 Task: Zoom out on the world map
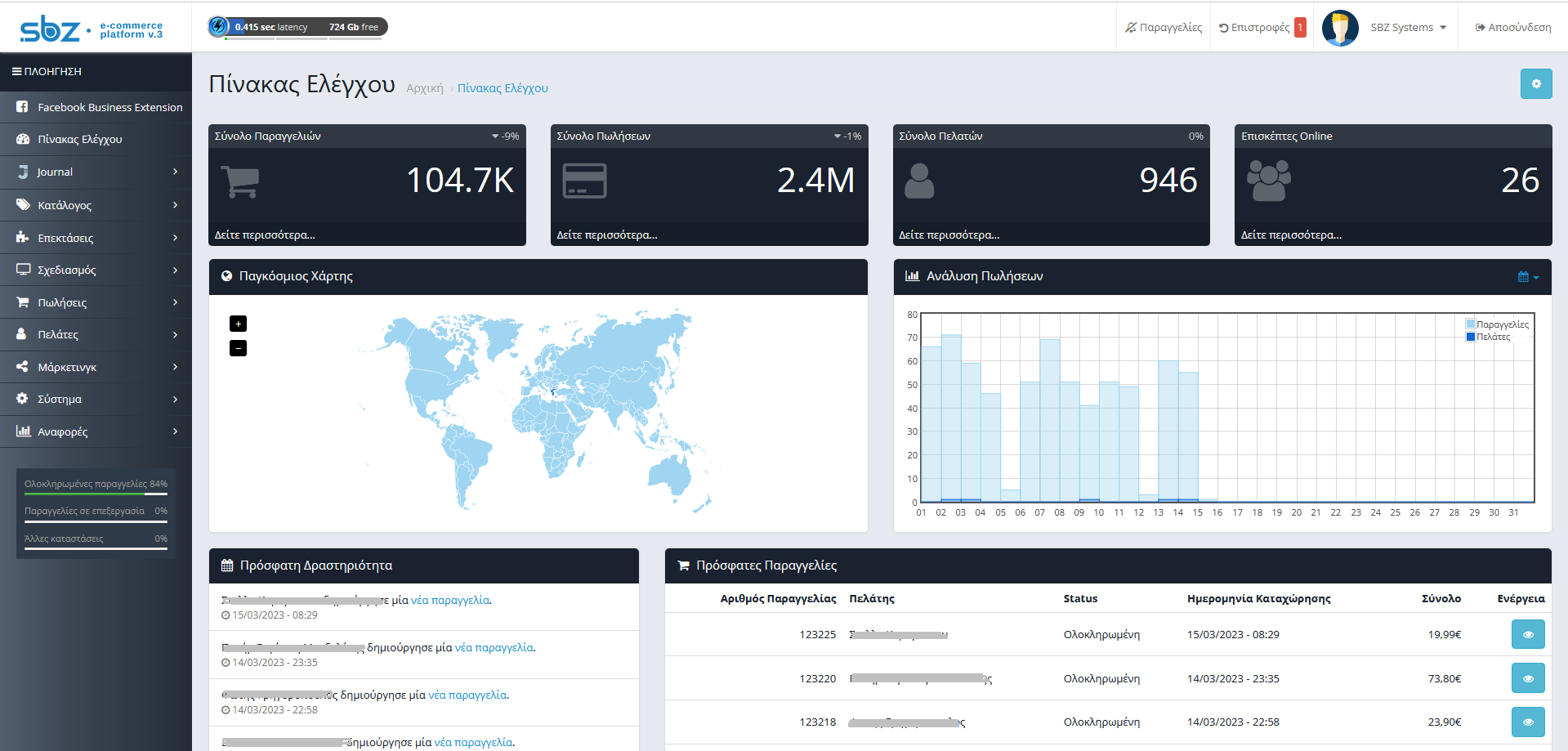[238, 348]
